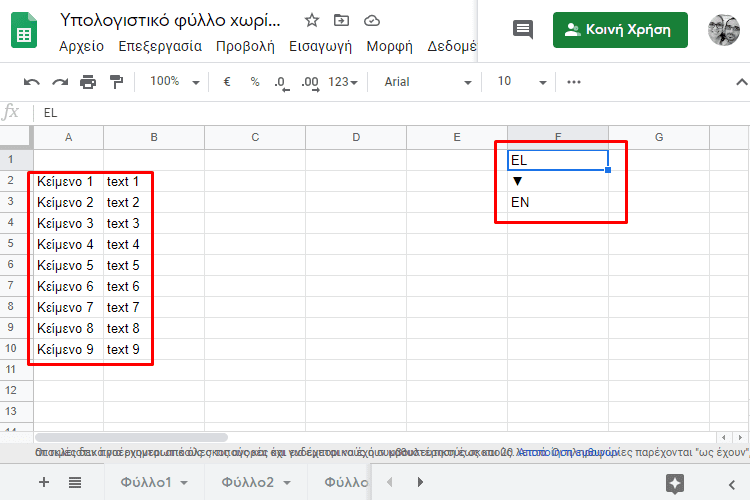The image size is (750, 500).
Task: Open the font size 10 dropdown
Action: [521, 82]
